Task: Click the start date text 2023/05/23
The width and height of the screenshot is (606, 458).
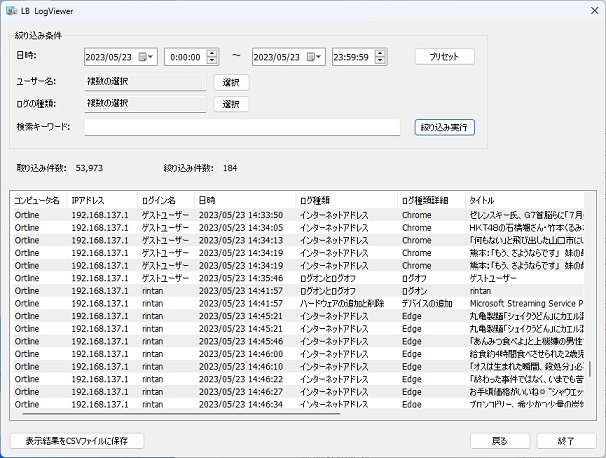Action: point(109,57)
